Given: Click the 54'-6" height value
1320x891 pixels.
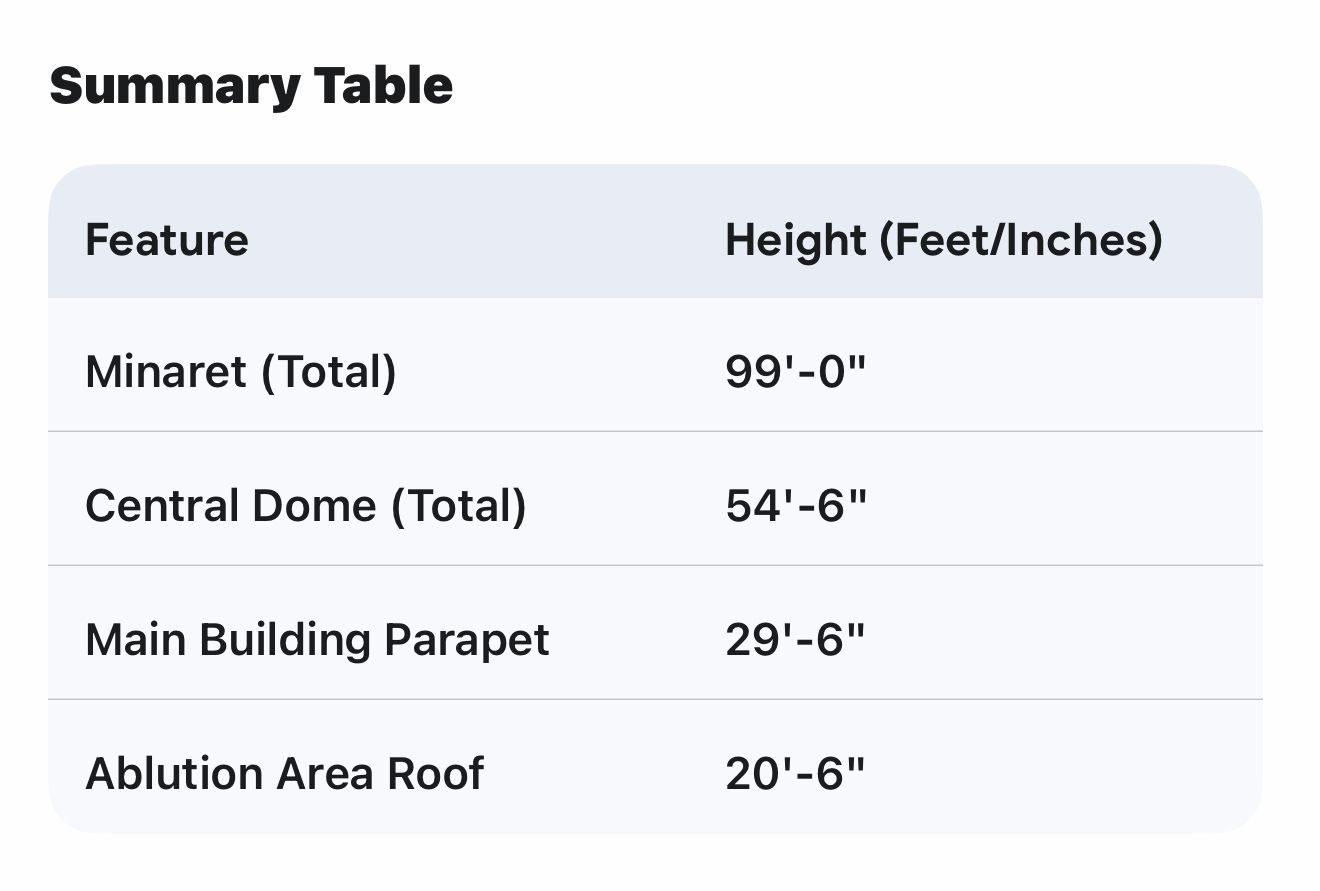Looking at the screenshot, I should tap(795, 506).
